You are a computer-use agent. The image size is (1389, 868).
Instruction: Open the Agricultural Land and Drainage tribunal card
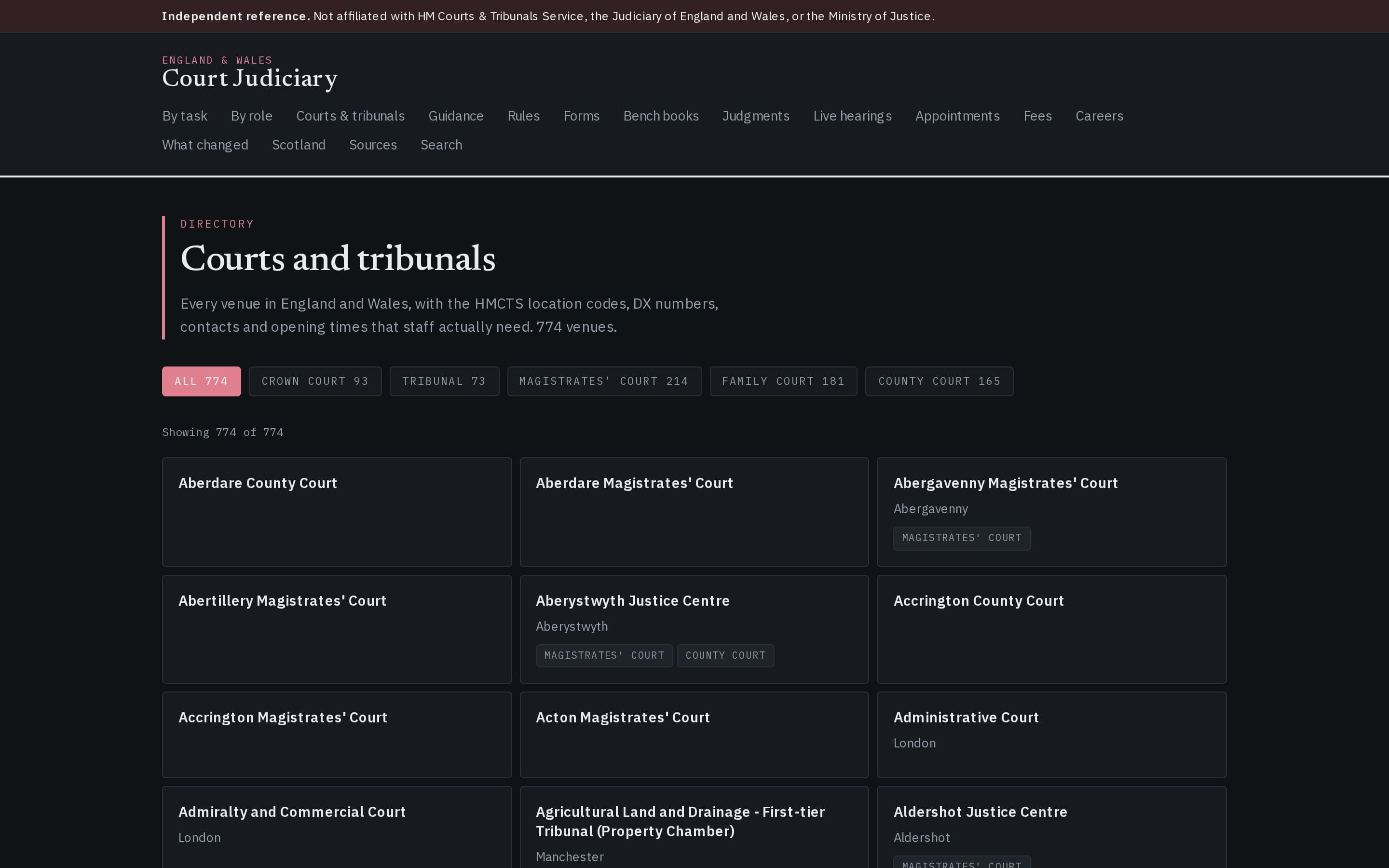pyautogui.click(x=694, y=827)
